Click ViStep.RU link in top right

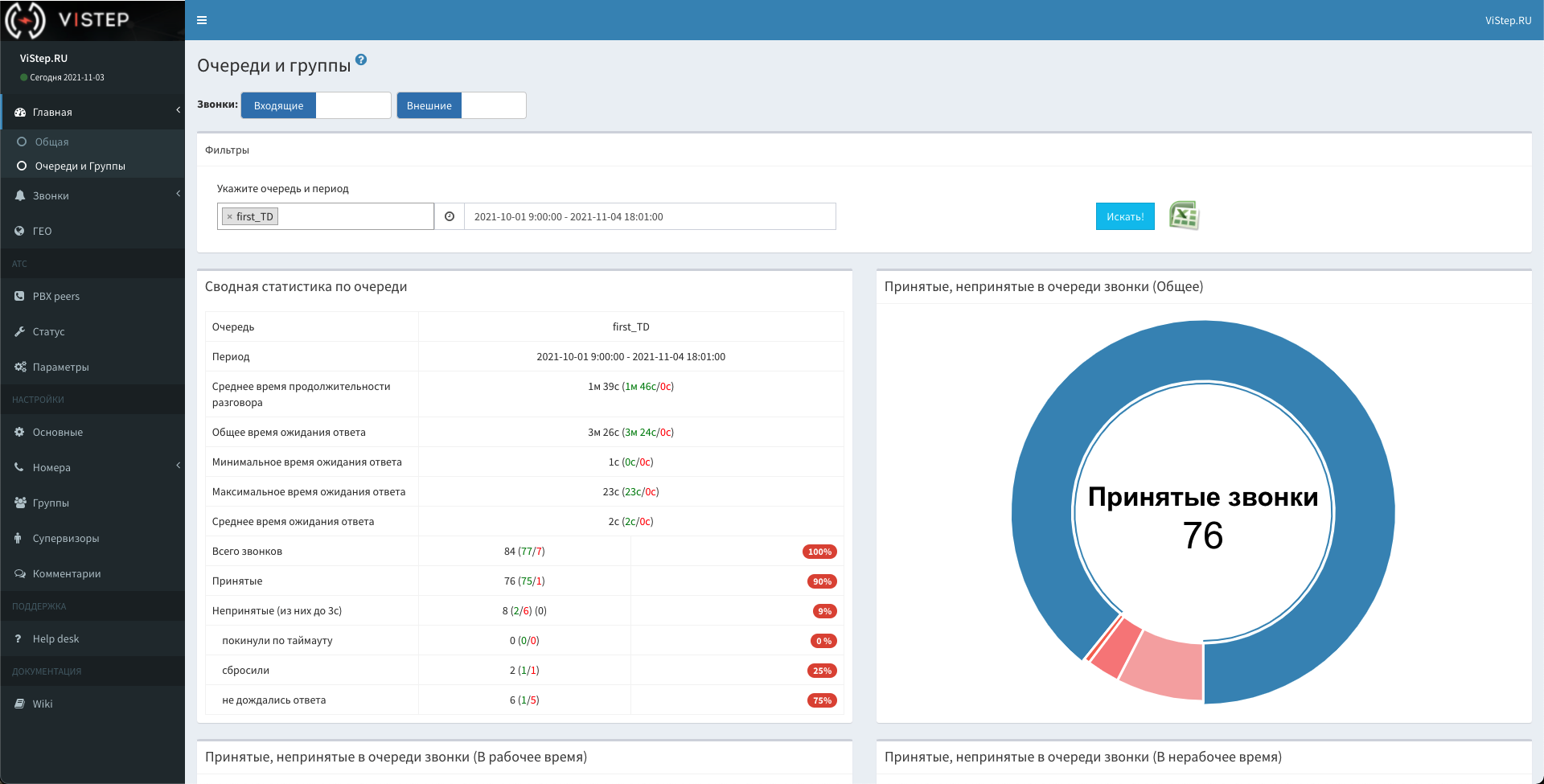(1508, 20)
